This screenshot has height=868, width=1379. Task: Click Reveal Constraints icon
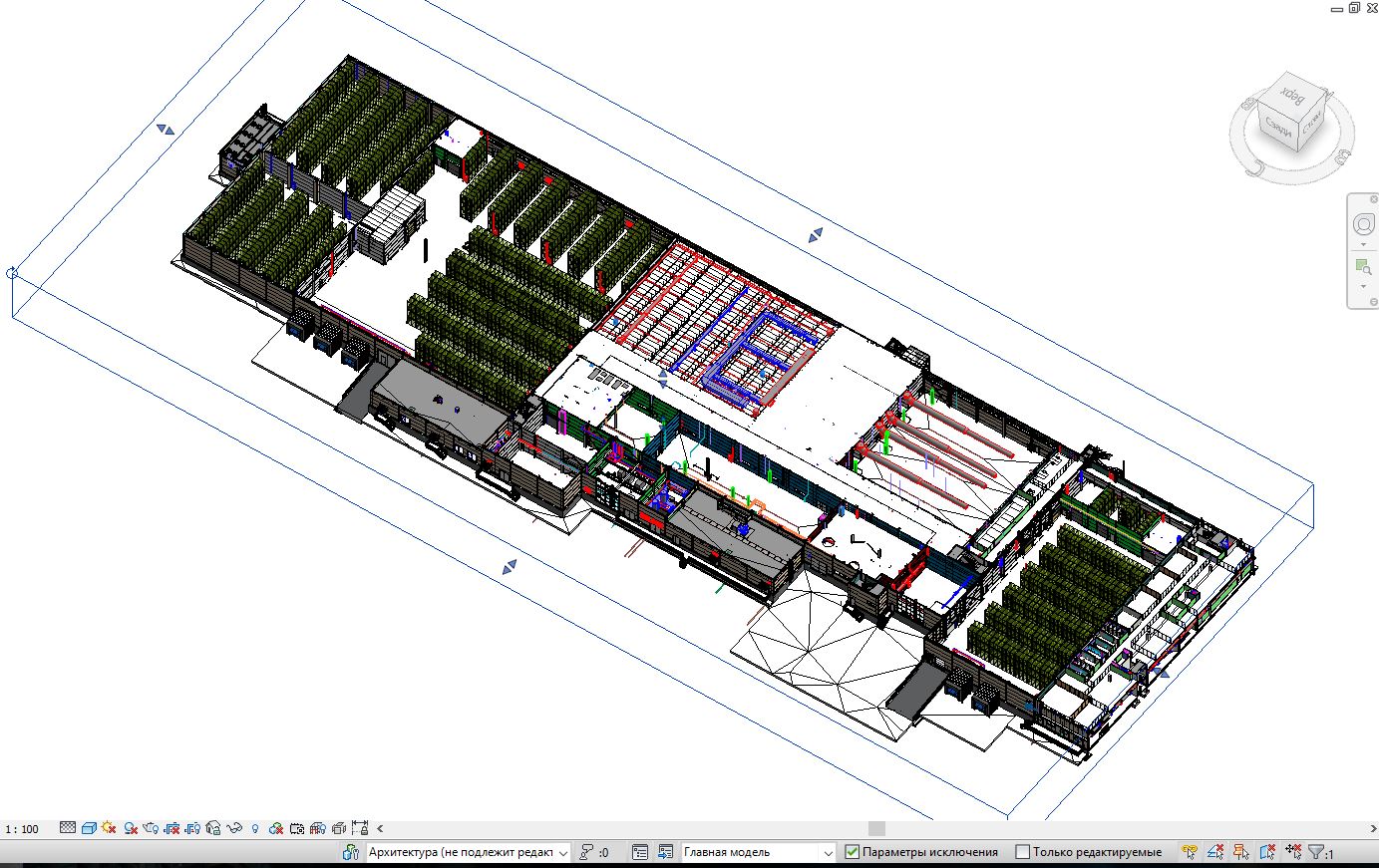pyautogui.click(x=360, y=828)
